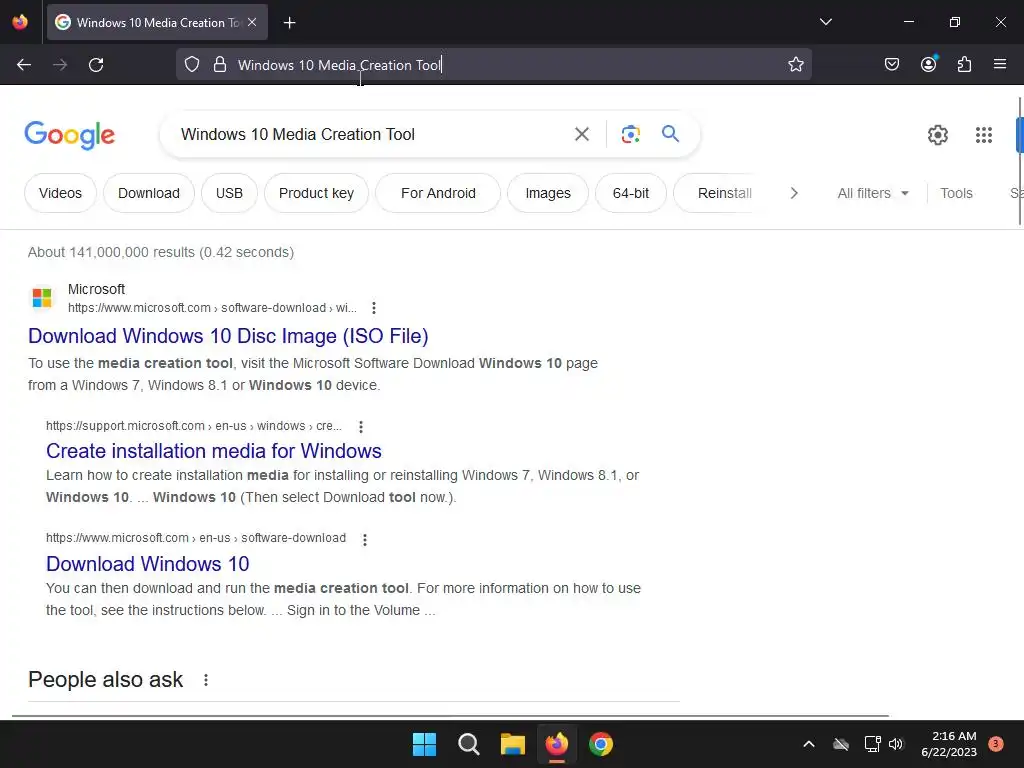Open People also ask options dots
This screenshot has width=1024, height=768.
coord(206,680)
